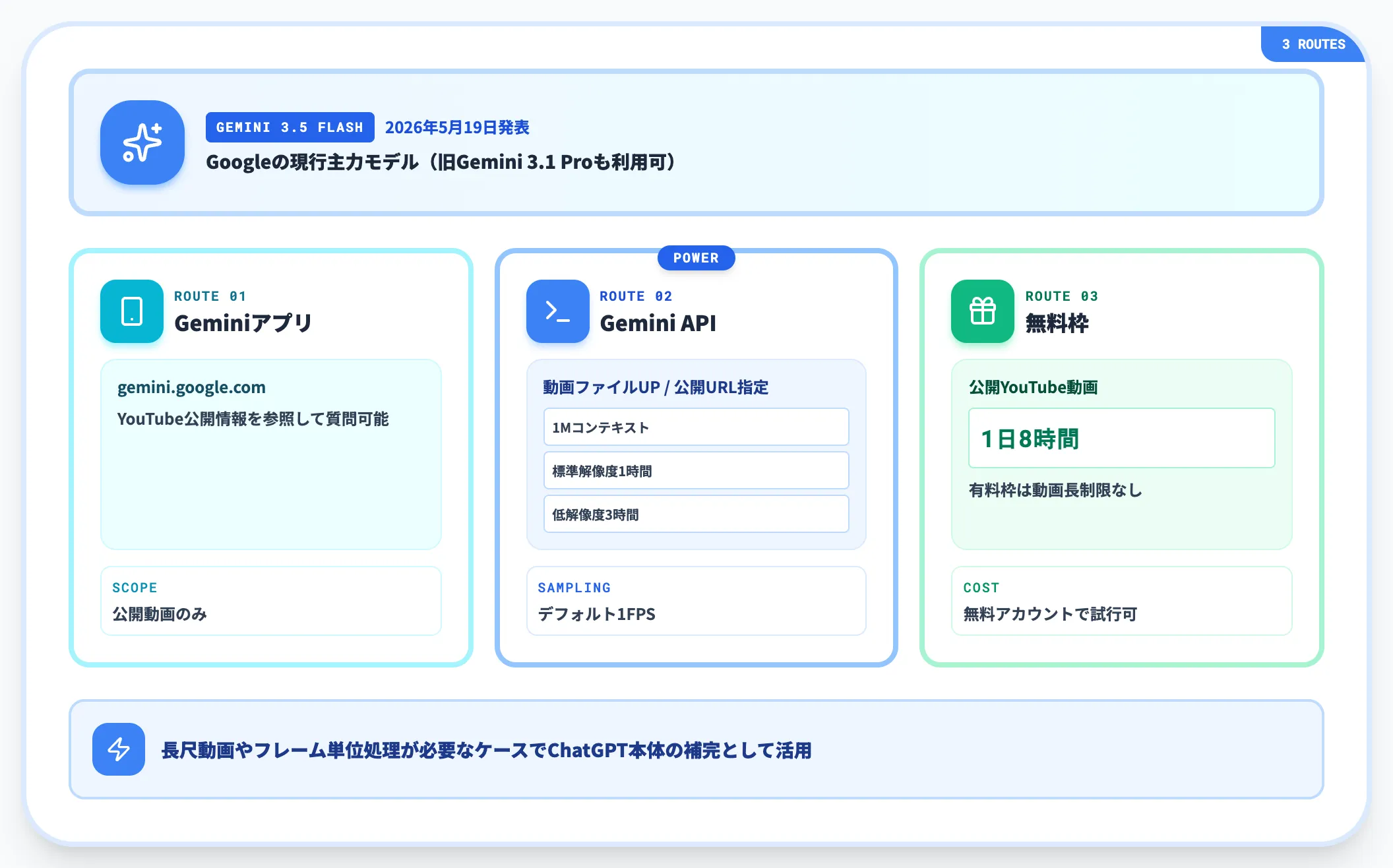
Task: Click the SCOPE label
Action: [x=135, y=588]
